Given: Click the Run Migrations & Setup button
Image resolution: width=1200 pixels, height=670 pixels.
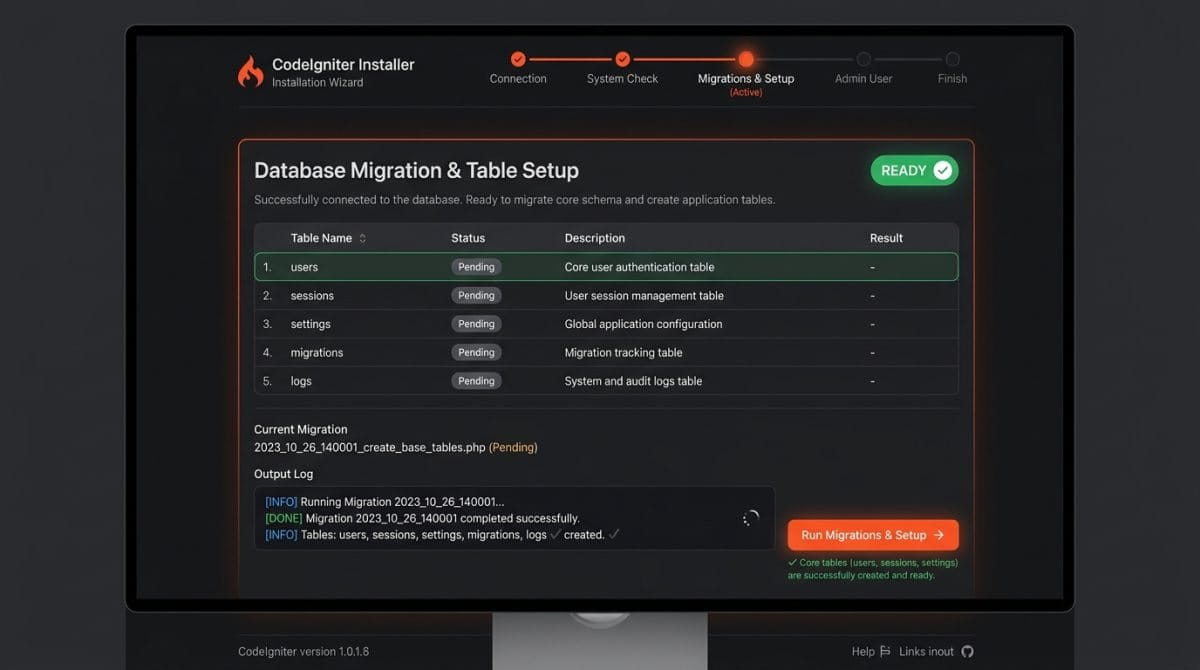Looking at the screenshot, I should pyautogui.click(x=873, y=535).
